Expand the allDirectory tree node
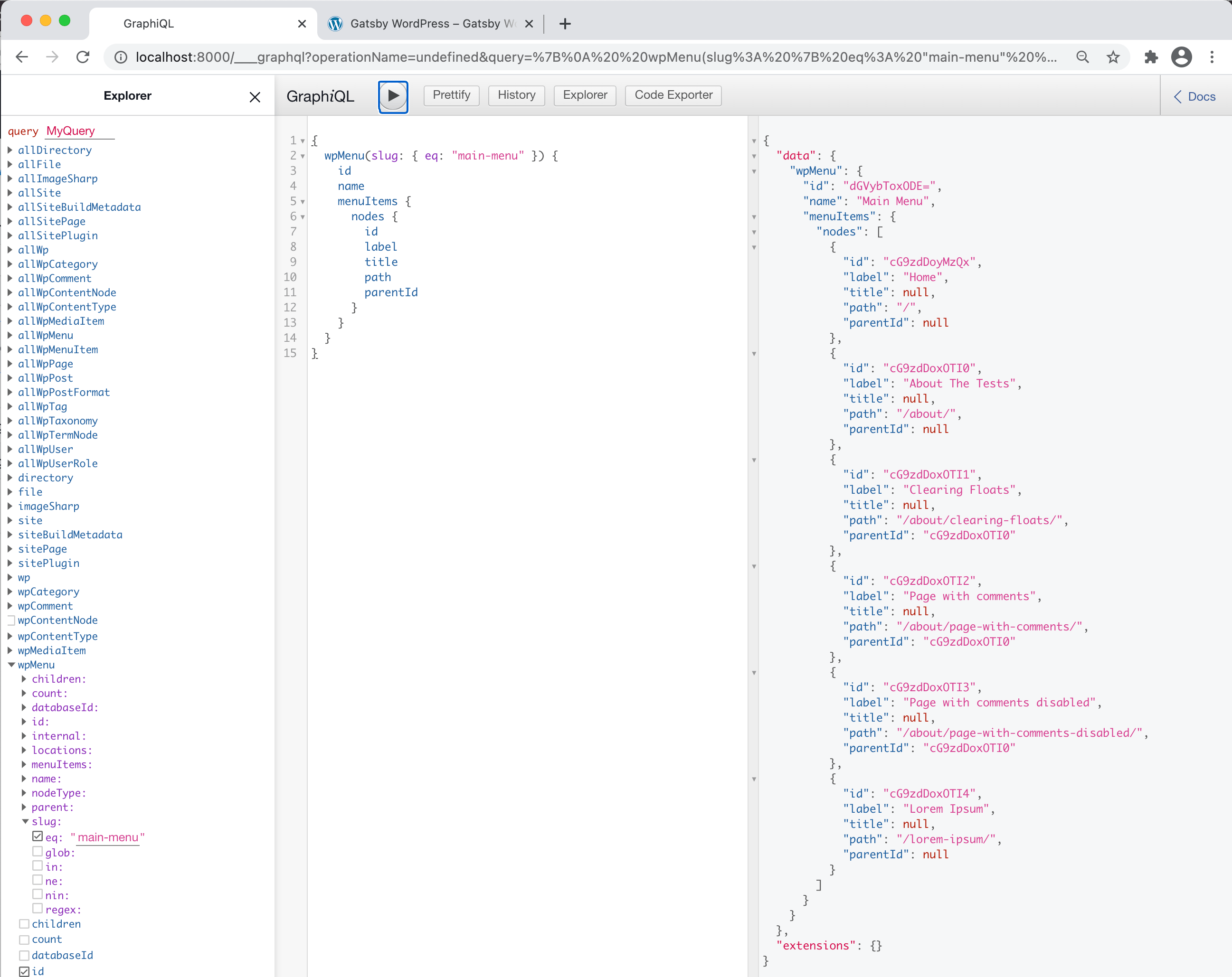 (9, 150)
